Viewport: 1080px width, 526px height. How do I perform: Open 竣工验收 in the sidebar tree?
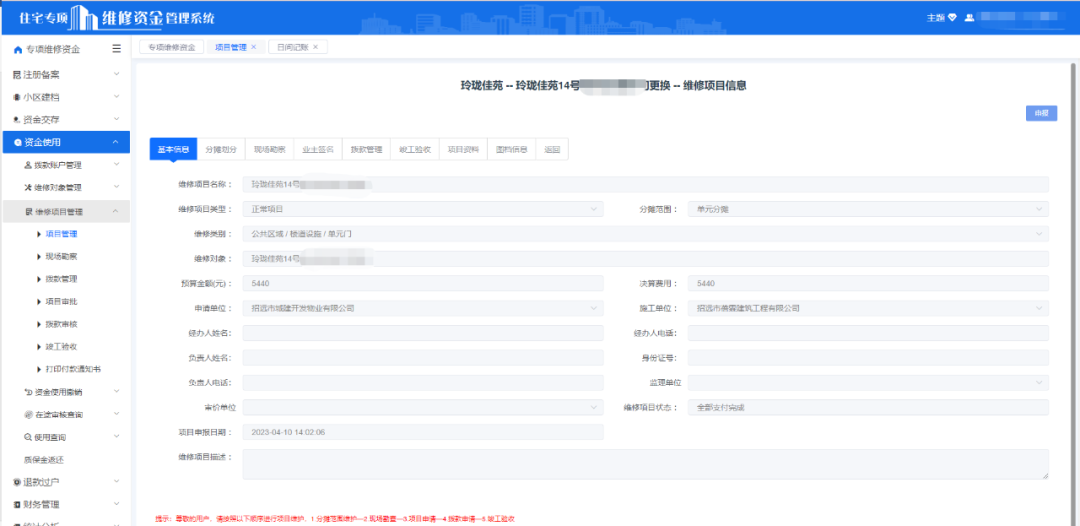[61, 346]
